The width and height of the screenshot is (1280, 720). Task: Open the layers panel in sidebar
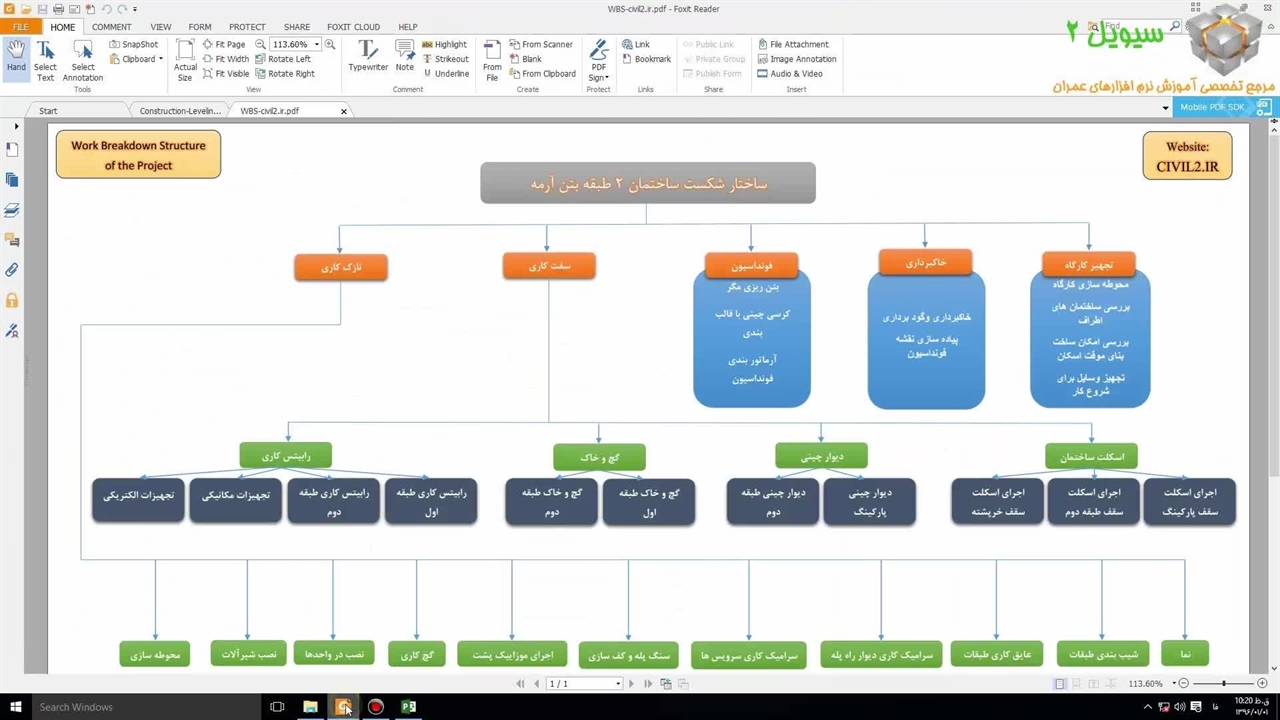pos(12,210)
